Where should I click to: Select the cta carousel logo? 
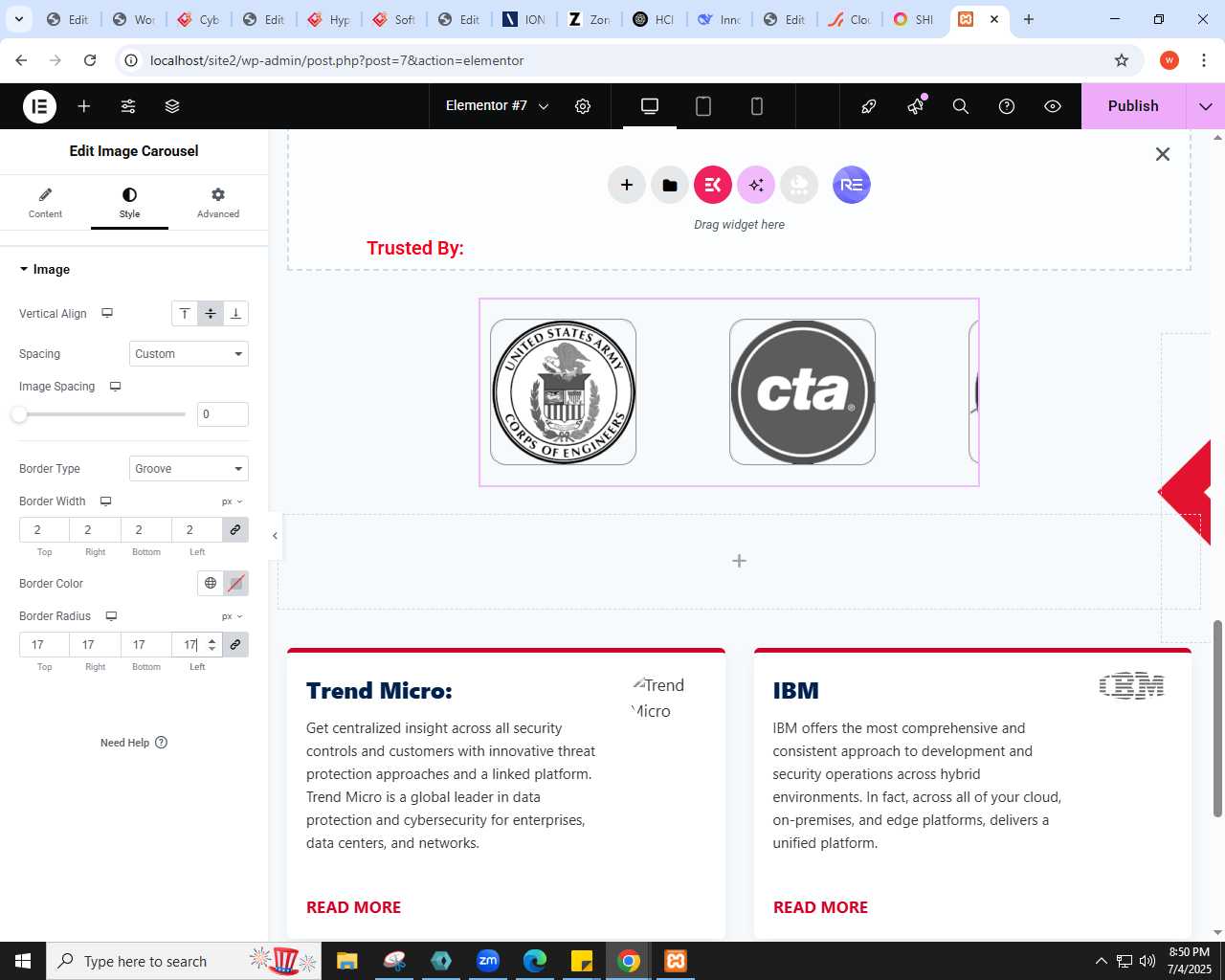click(x=802, y=392)
